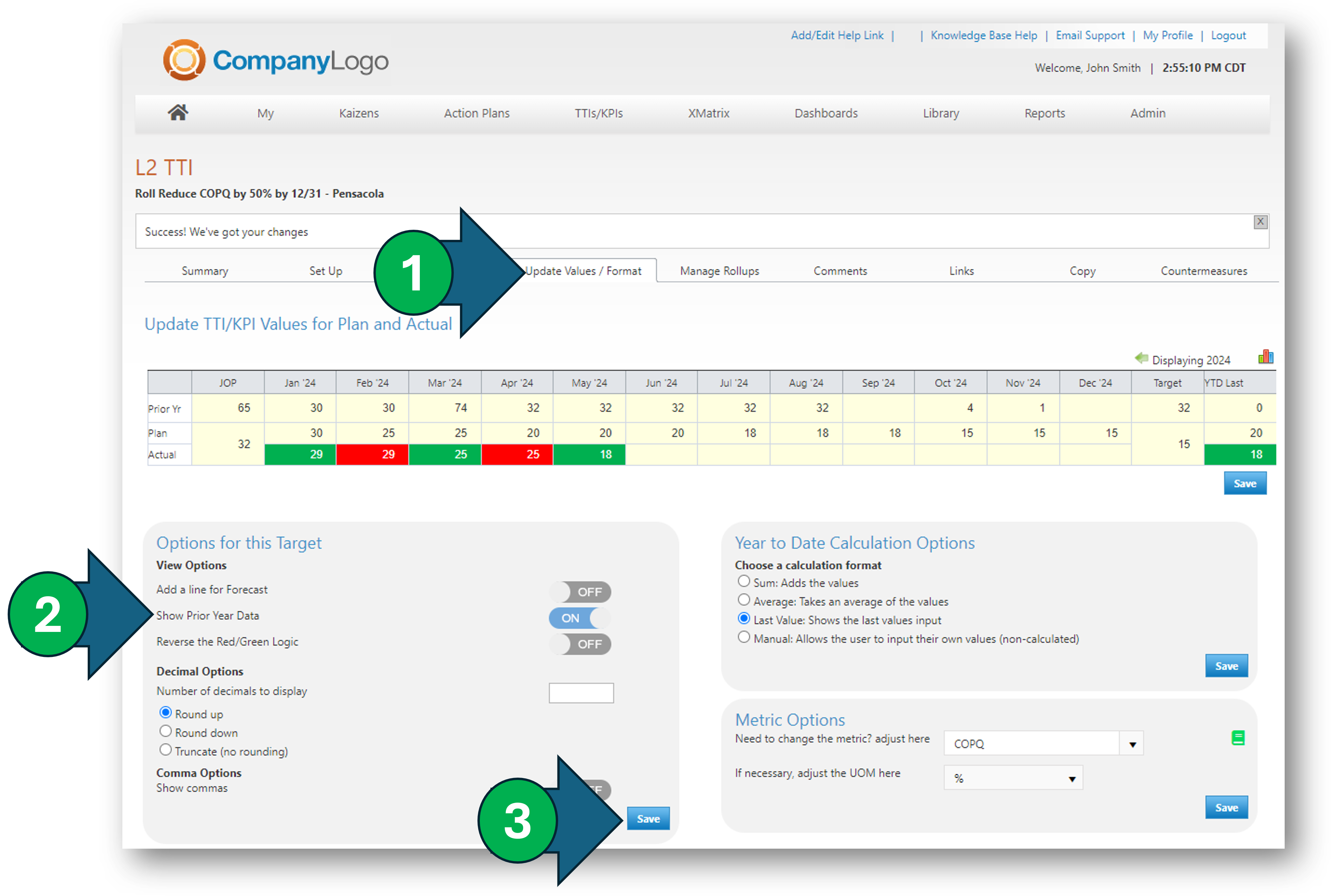This screenshot has width=1332, height=896.
Task: Click the green Jan '24 Actual cell
Action: click(300, 455)
